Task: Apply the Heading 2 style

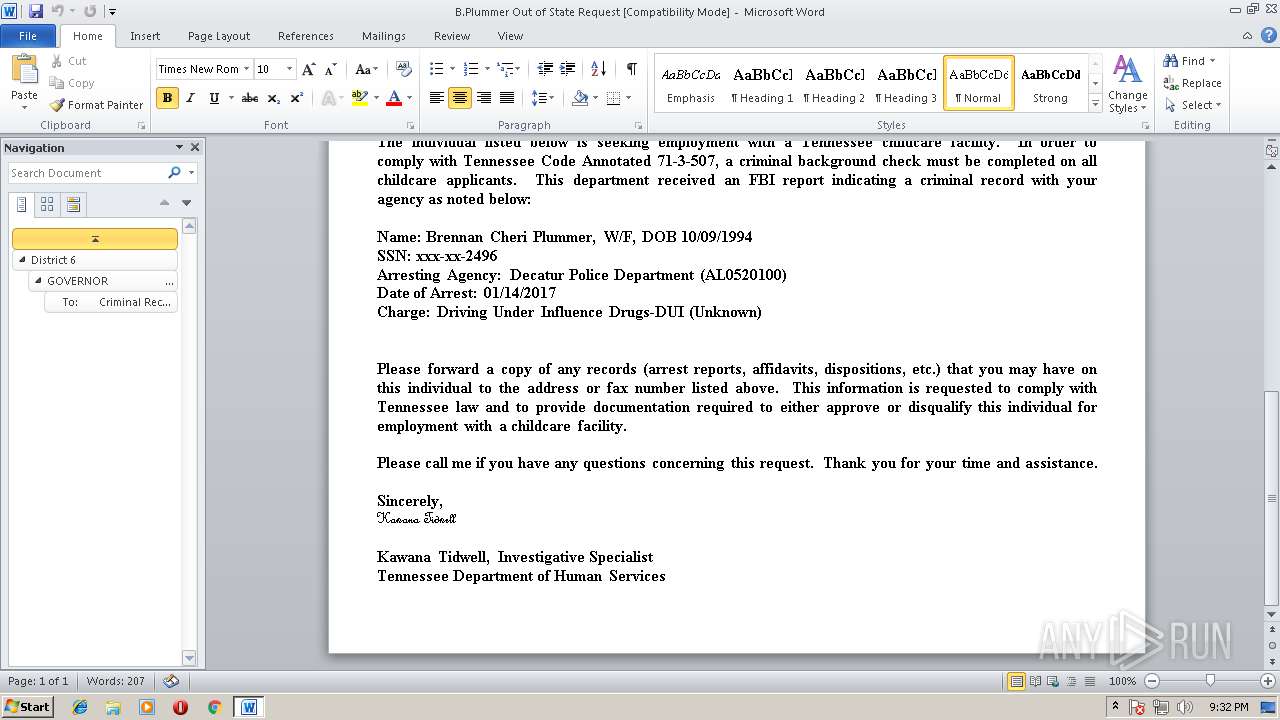Action: [834, 83]
